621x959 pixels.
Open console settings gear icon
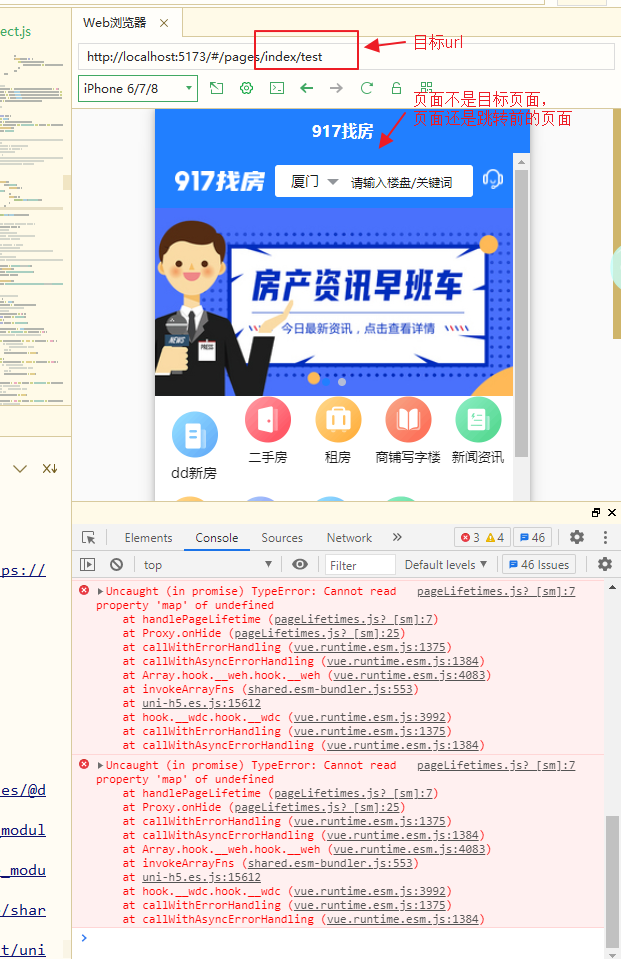pyautogui.click(x=604, y=564)
